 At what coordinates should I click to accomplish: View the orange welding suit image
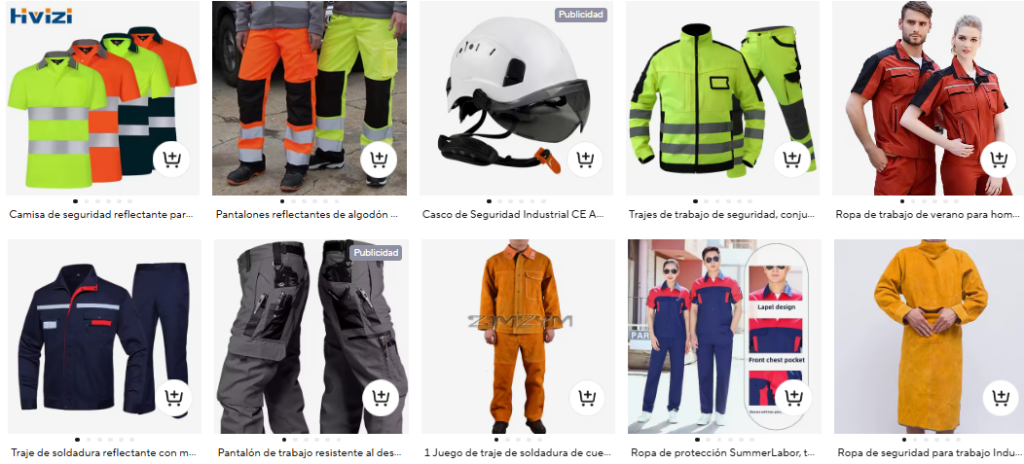pos(518,337)
